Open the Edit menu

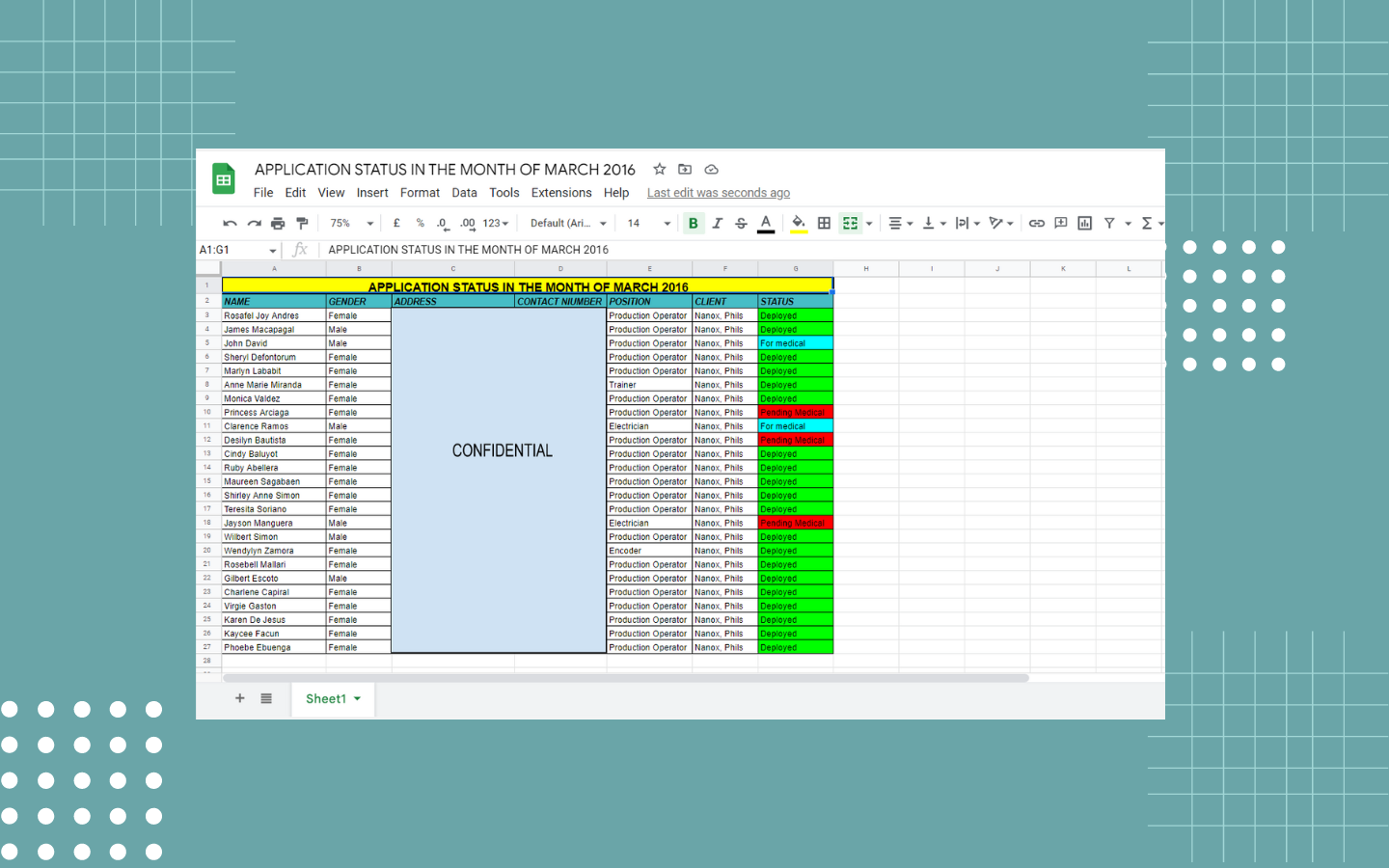coord(295,193)
